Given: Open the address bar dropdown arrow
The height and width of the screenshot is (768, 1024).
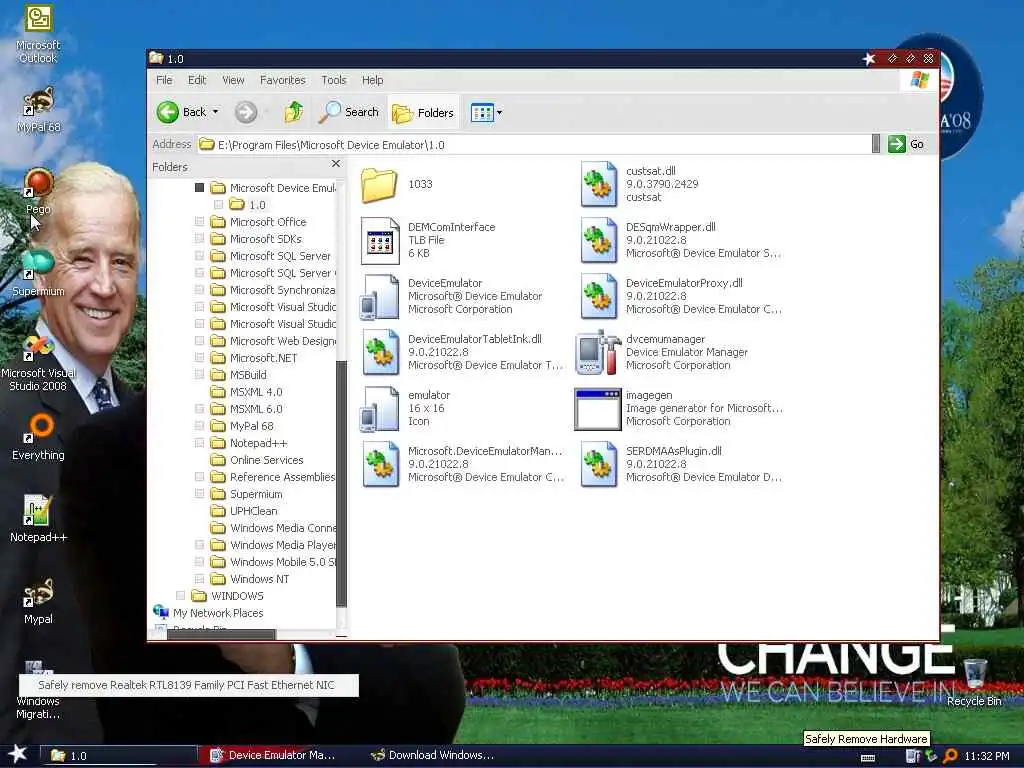Looking at the screenshot, I should tap(876, 144).
